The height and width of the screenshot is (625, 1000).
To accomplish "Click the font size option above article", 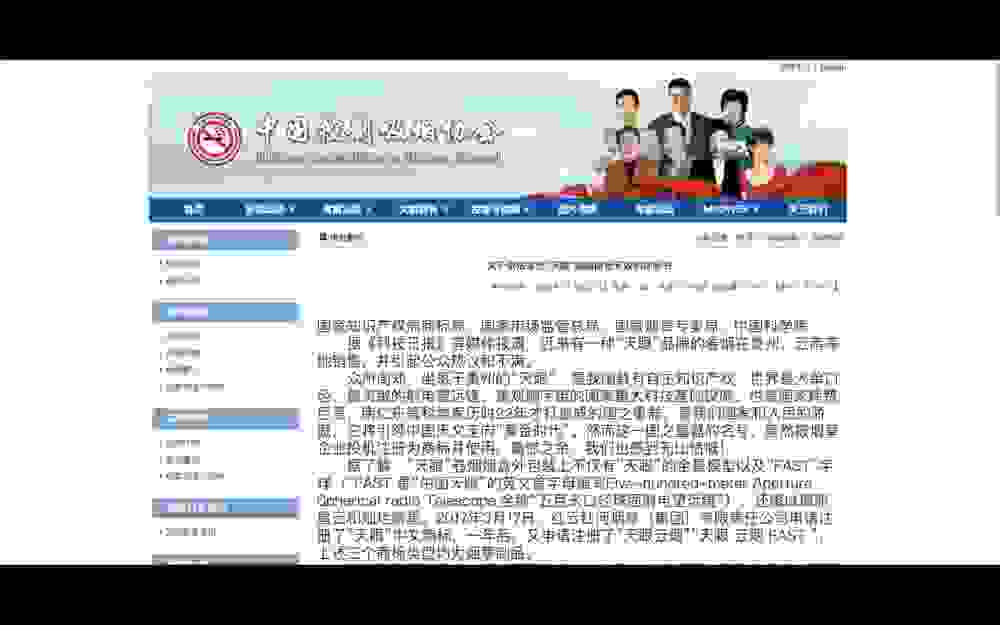I will 712,237.
